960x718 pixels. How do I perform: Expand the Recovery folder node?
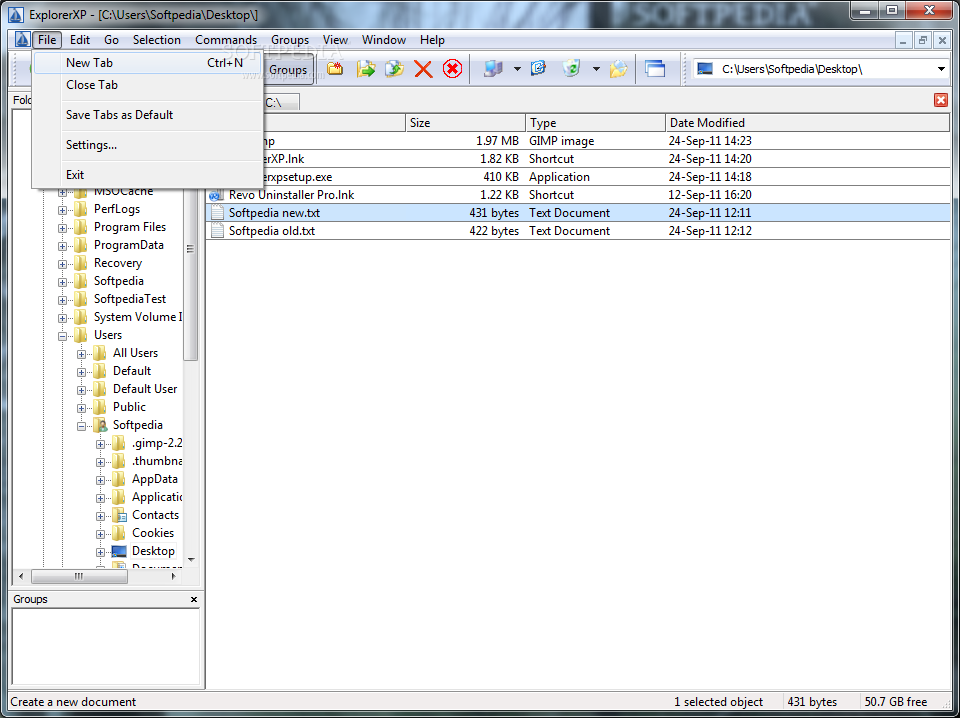[62, 264]
